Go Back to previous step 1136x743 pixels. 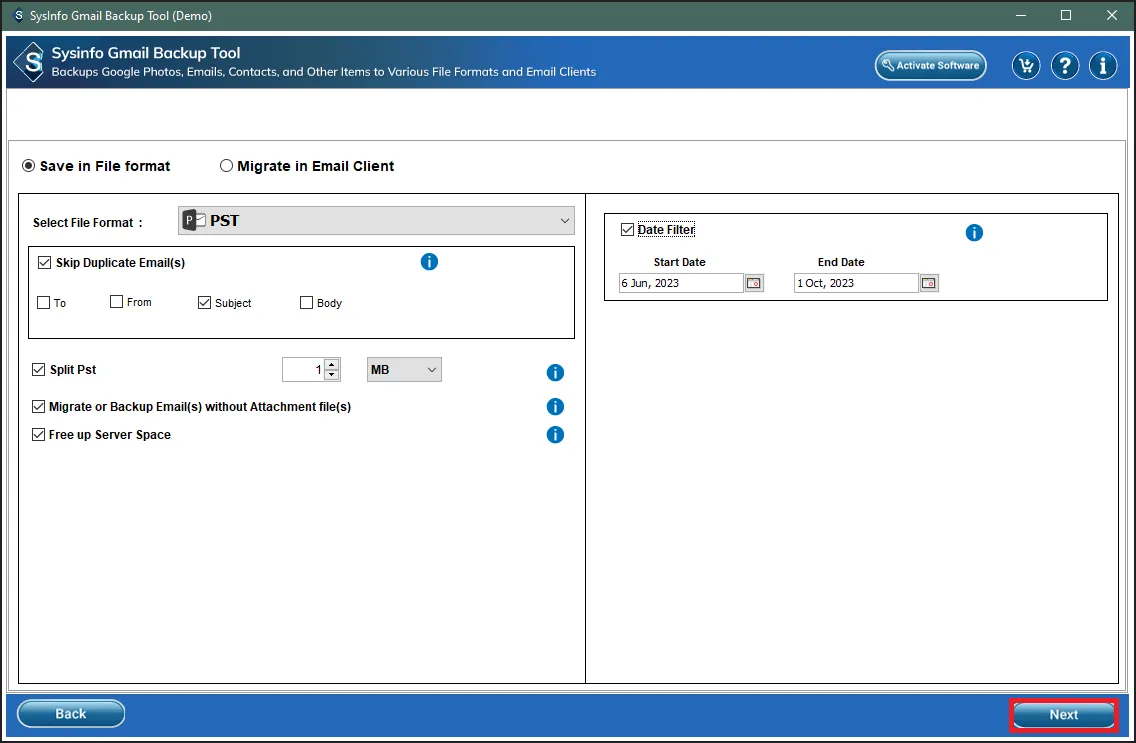point(71,714)
